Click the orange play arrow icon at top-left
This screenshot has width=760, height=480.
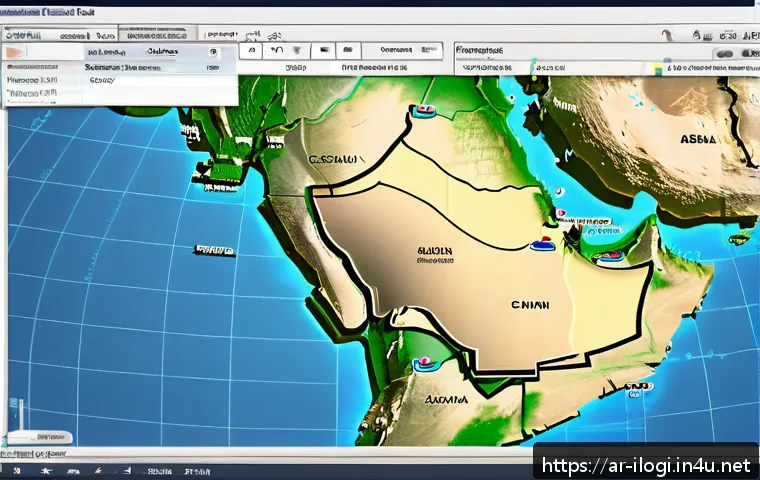point(12,51)
